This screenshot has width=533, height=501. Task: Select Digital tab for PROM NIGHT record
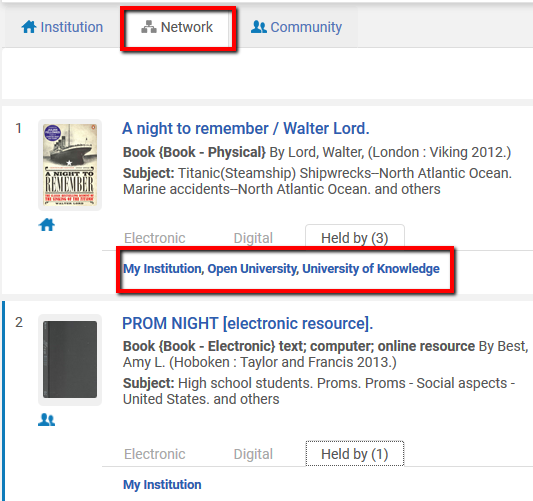[x=253, y=454]
